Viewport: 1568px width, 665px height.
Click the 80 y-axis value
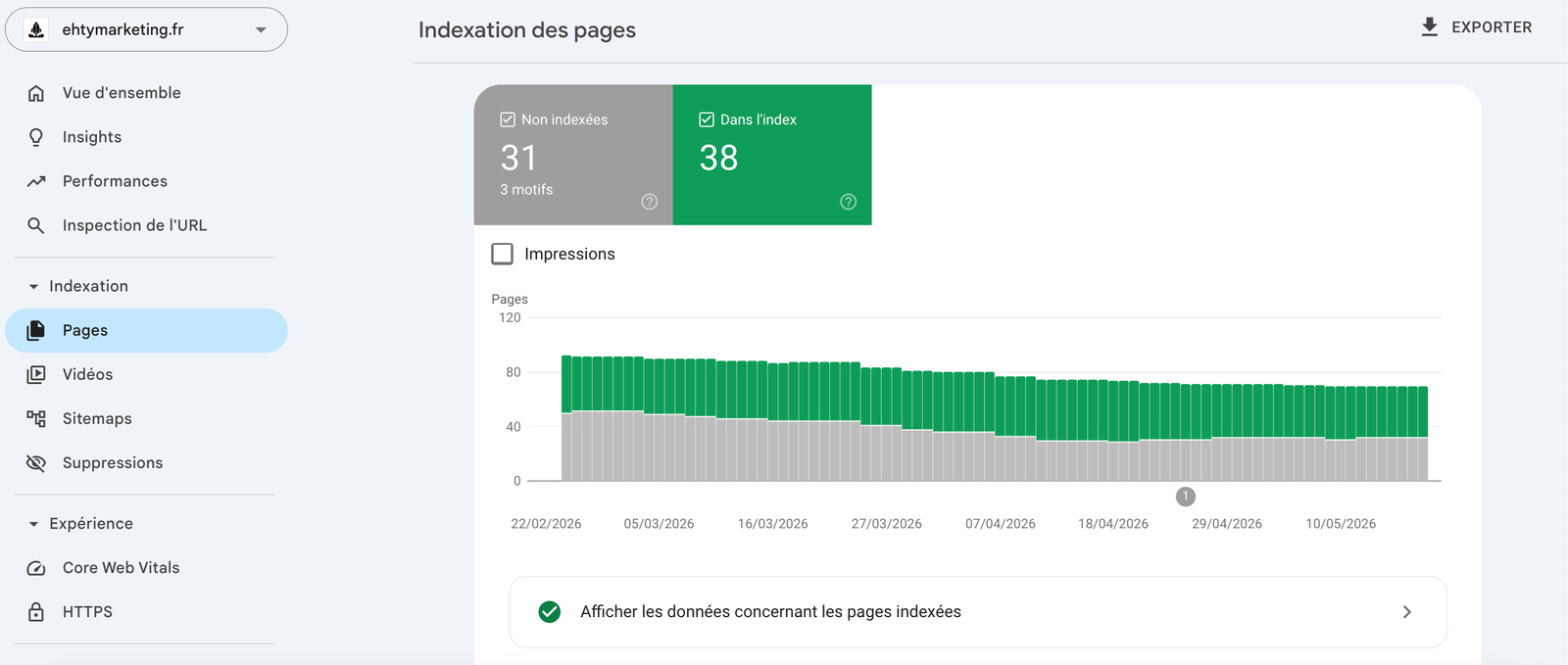click(x=514, y=372)
